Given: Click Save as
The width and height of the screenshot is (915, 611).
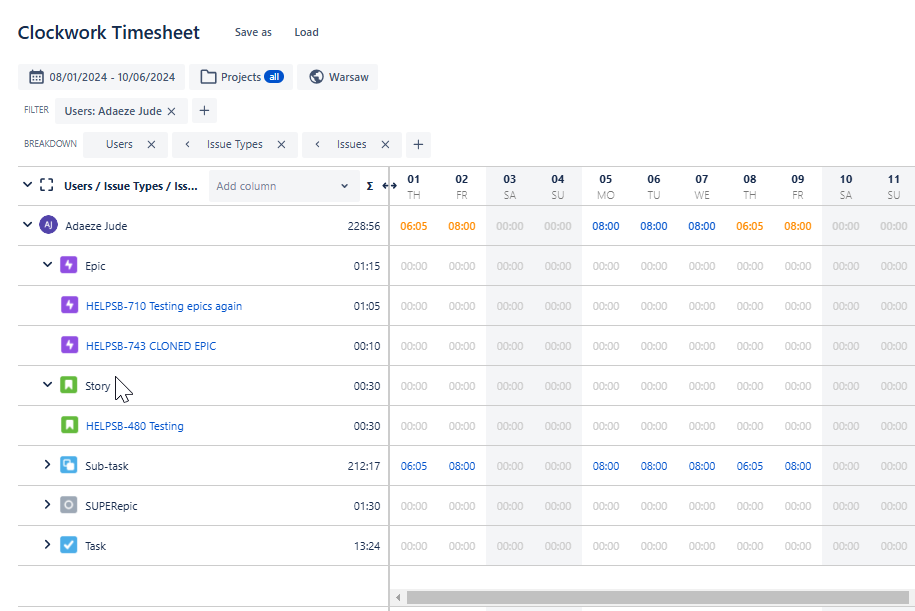Looking at the screenshot, I should click(253, 33).
